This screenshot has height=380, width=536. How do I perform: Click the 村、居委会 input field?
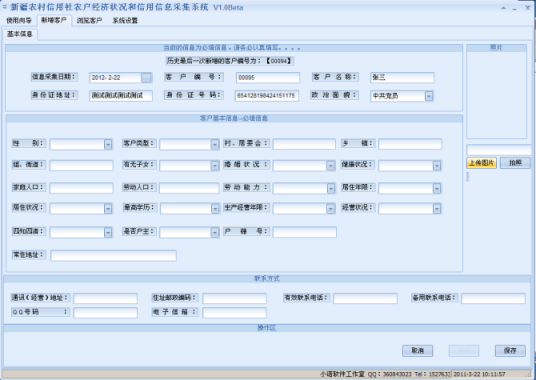(x=304, y=144)
